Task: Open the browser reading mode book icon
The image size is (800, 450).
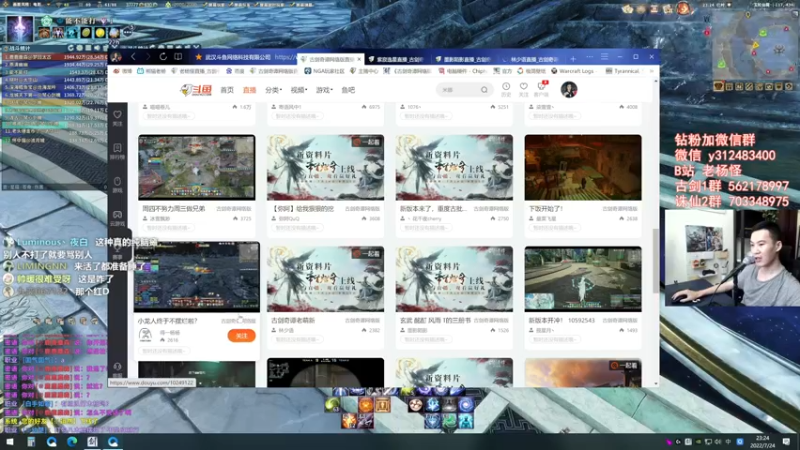Action: tap(178, 57)
